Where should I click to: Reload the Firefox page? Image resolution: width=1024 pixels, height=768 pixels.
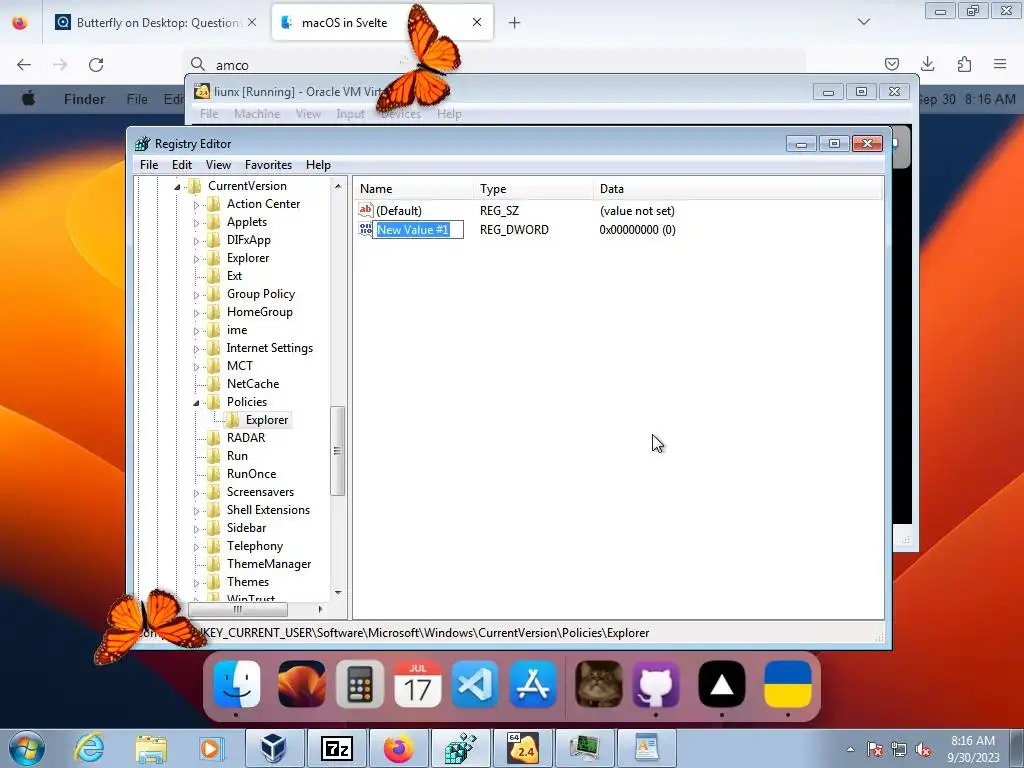[x=96, y=64]
